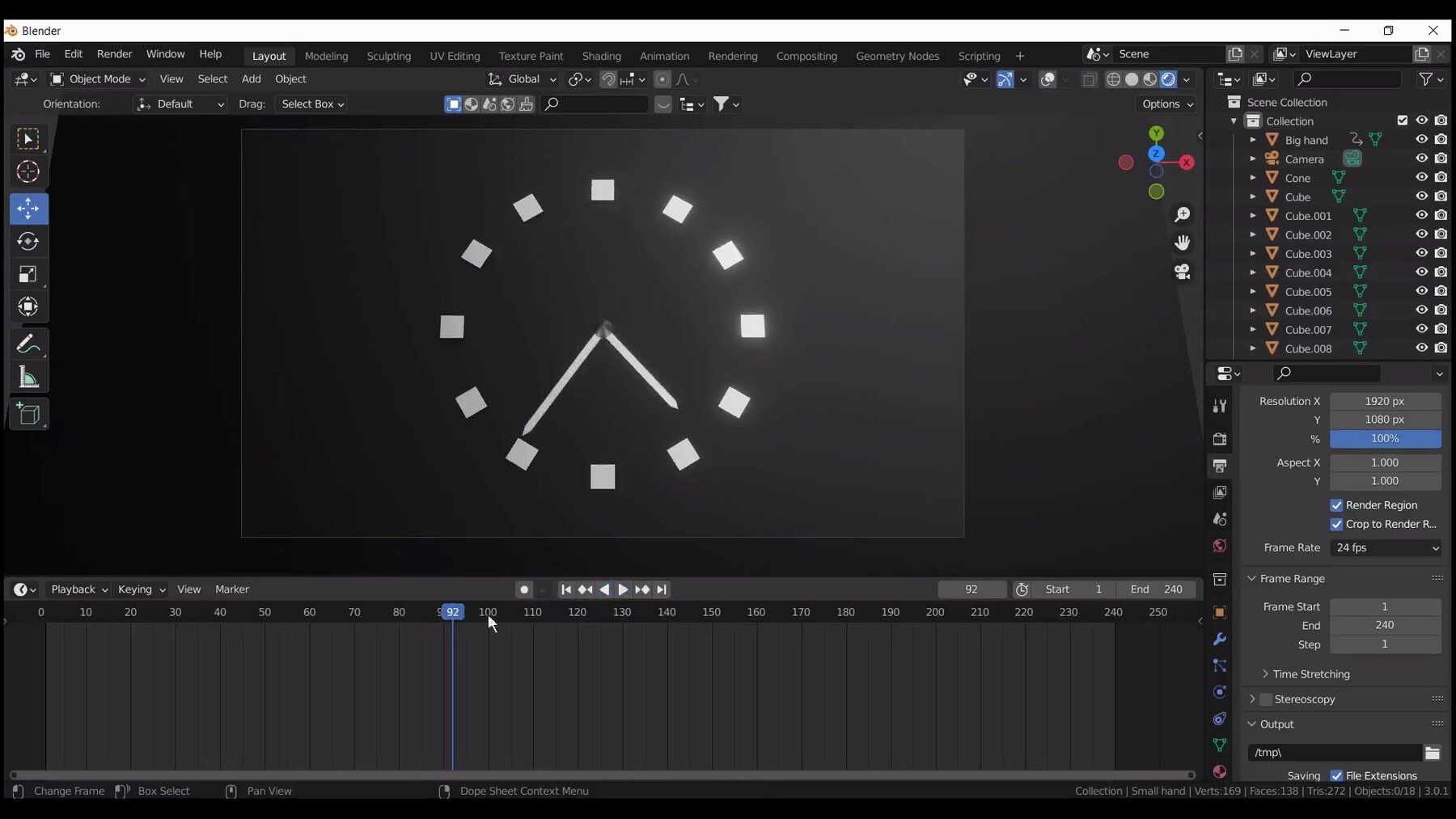Click the resolution percentage slider
Screen dimensions: 1456x819
pyautogui.click(x=1386, y=439)
